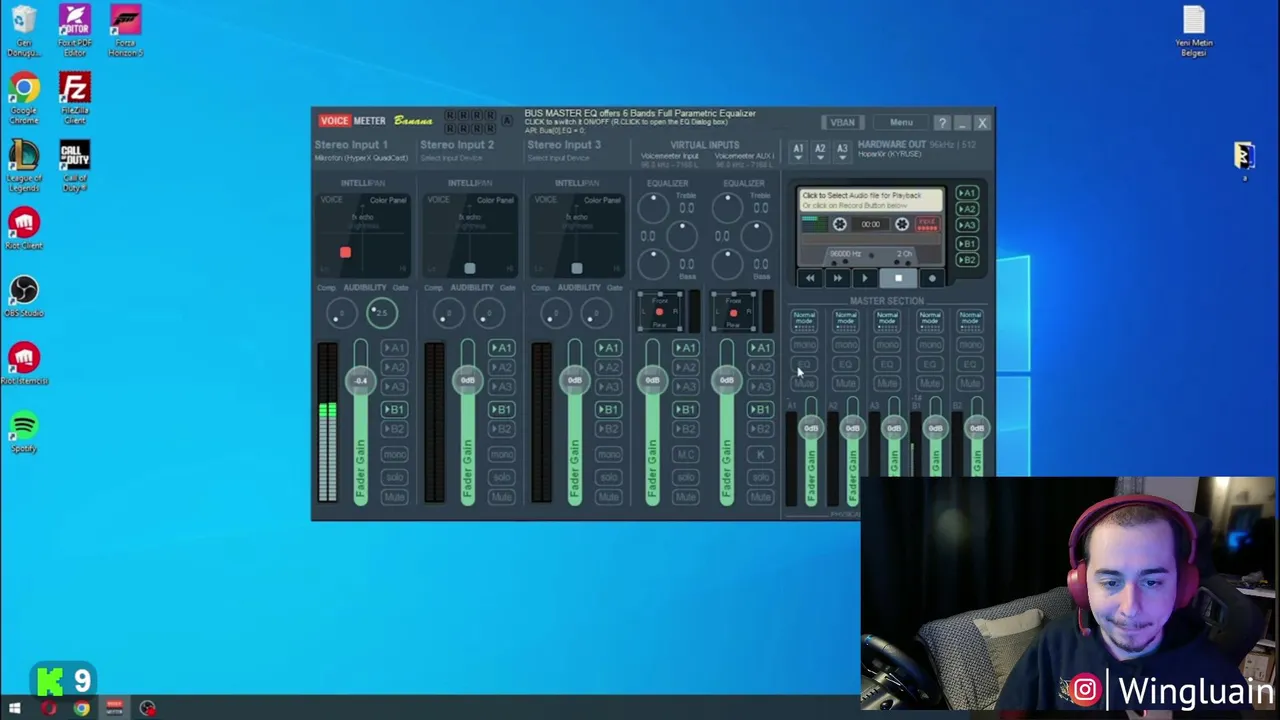The height and width of the screenshot is (720, 1280).
Task: Select the OBS Studio desktop icon
Action: click(24, 297)
